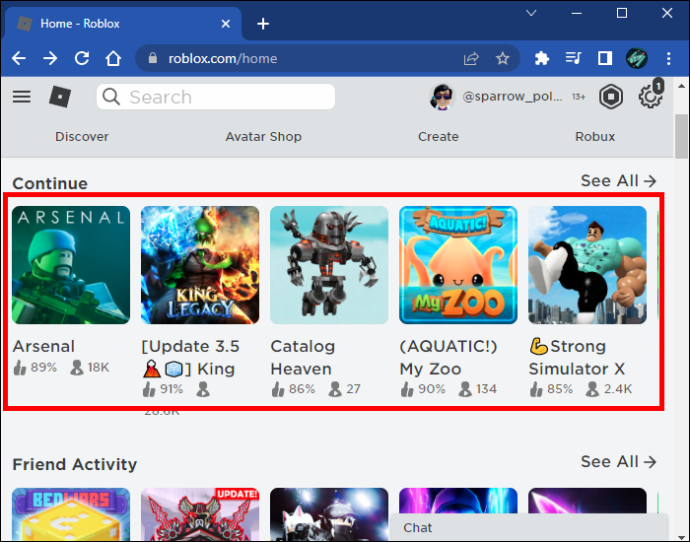The image size is (690, 542).
Task: Close the Home - Roblox tab
Action: click(x=226, y=24)
